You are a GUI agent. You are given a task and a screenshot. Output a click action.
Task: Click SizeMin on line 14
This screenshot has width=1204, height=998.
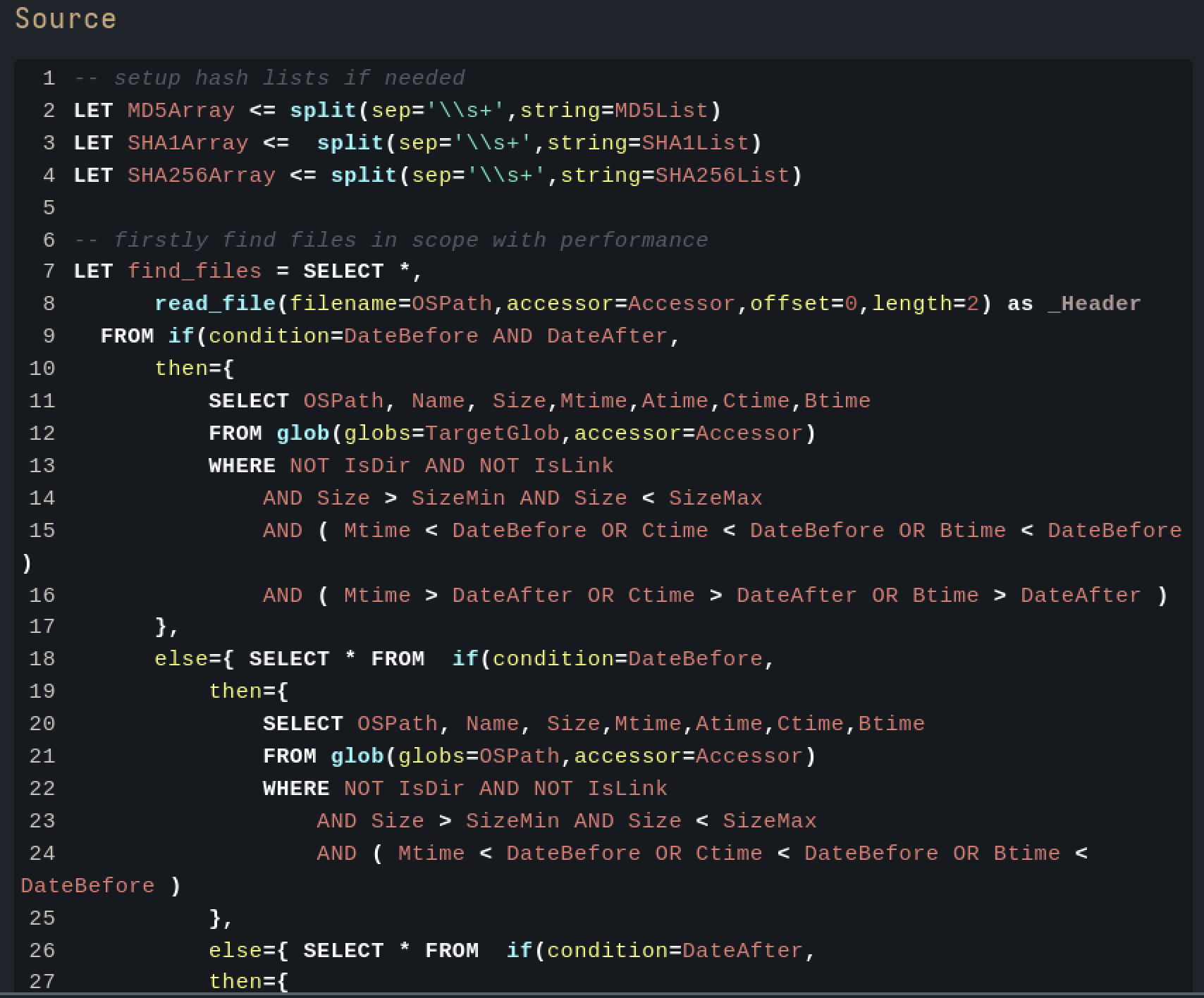pyautogui.click(x=458, y=498)
